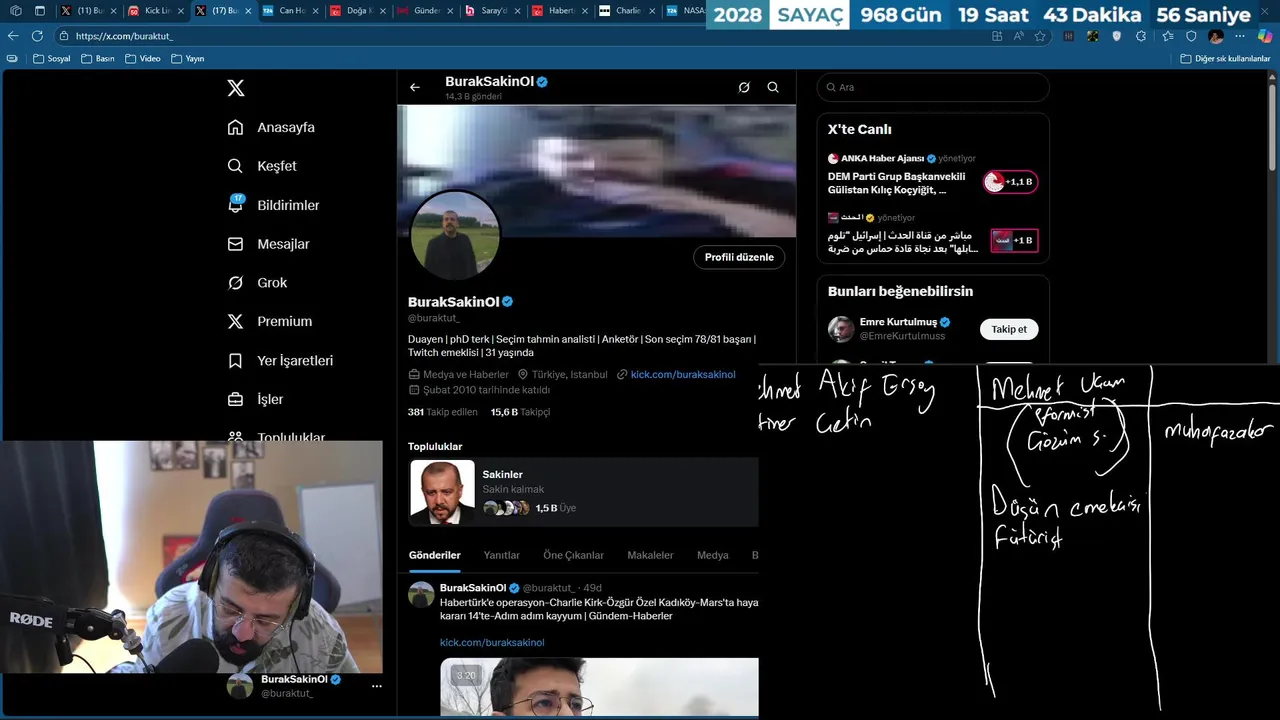Open the Sakinler community card
1280x720 pixels.
click(584, 492)
